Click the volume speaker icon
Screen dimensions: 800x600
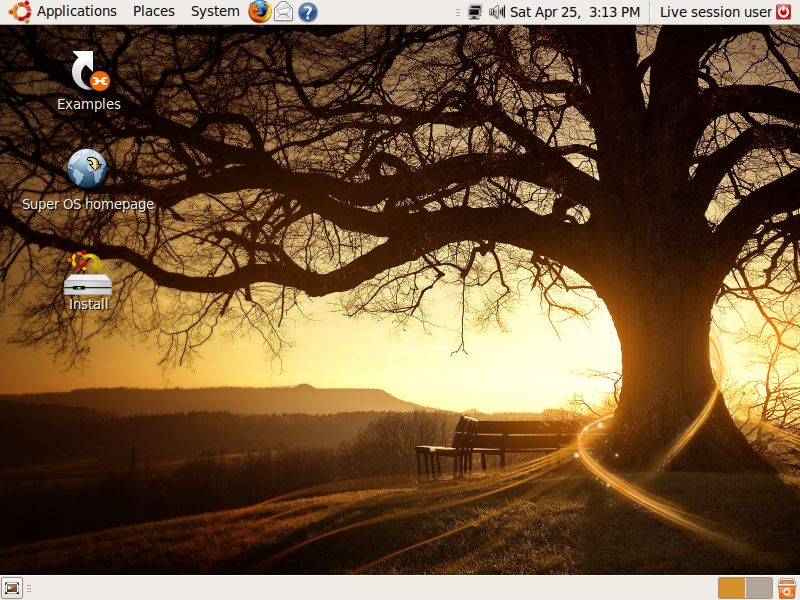(x=497, y=12)
